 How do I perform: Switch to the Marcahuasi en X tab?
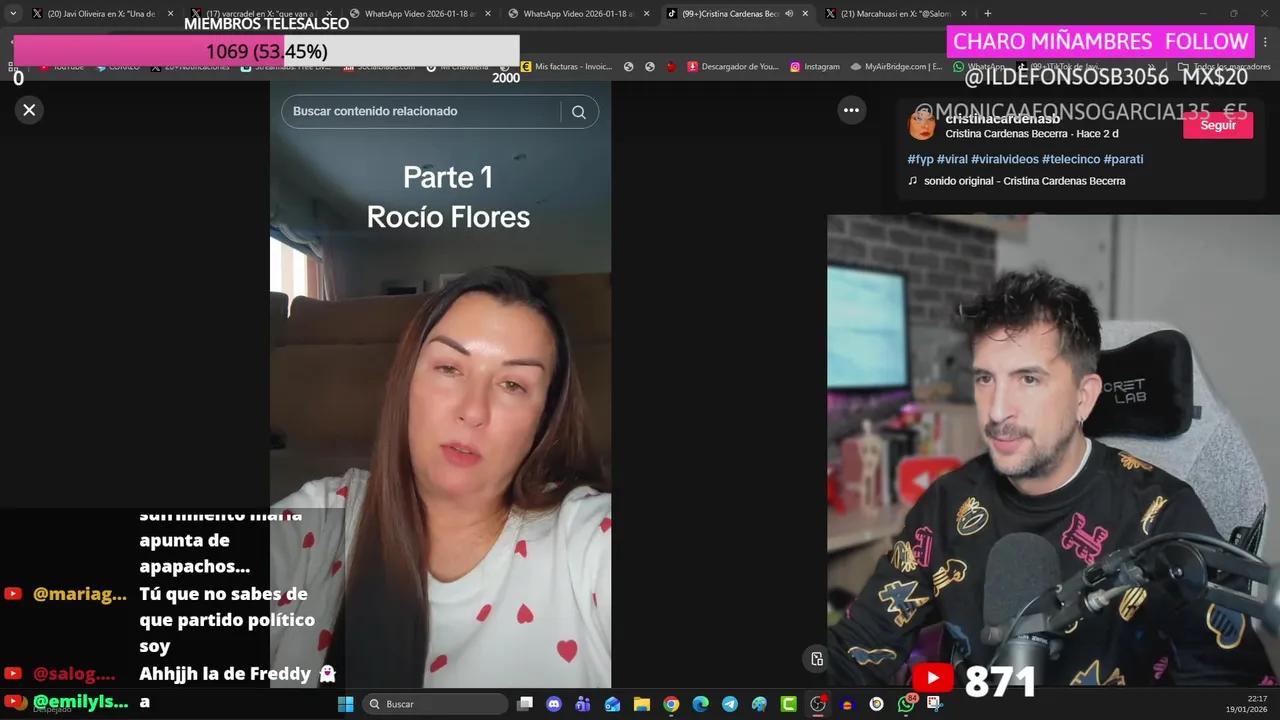coord(895,14)
